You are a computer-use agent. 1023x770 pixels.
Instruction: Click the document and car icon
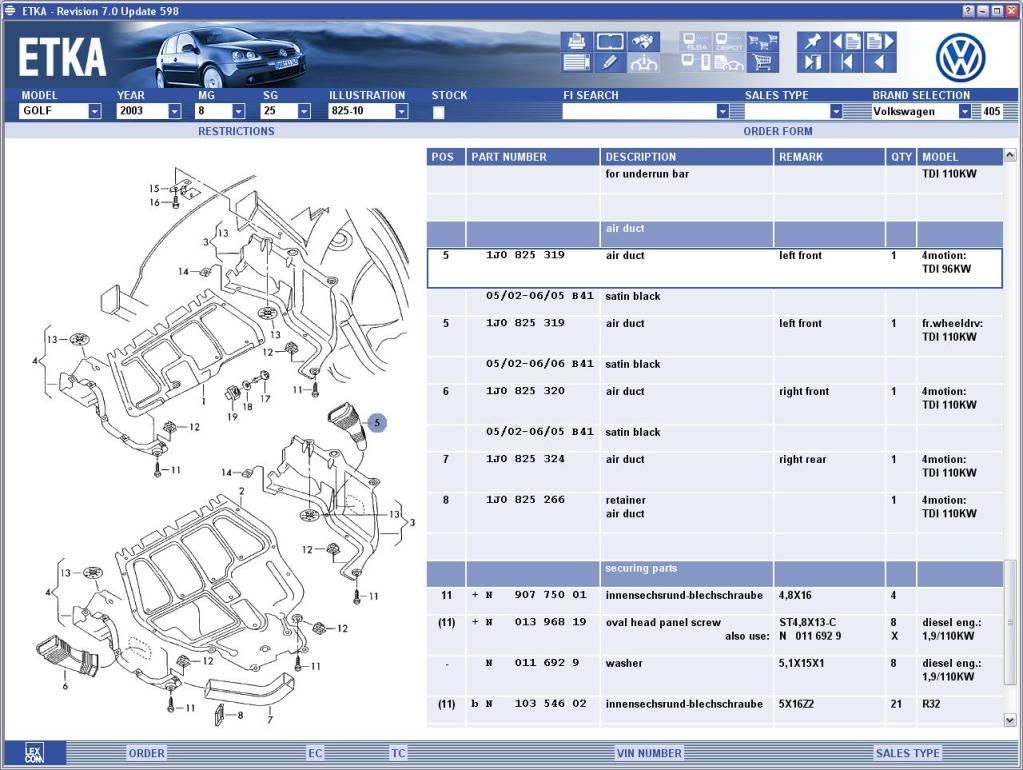tap(729, 63)
